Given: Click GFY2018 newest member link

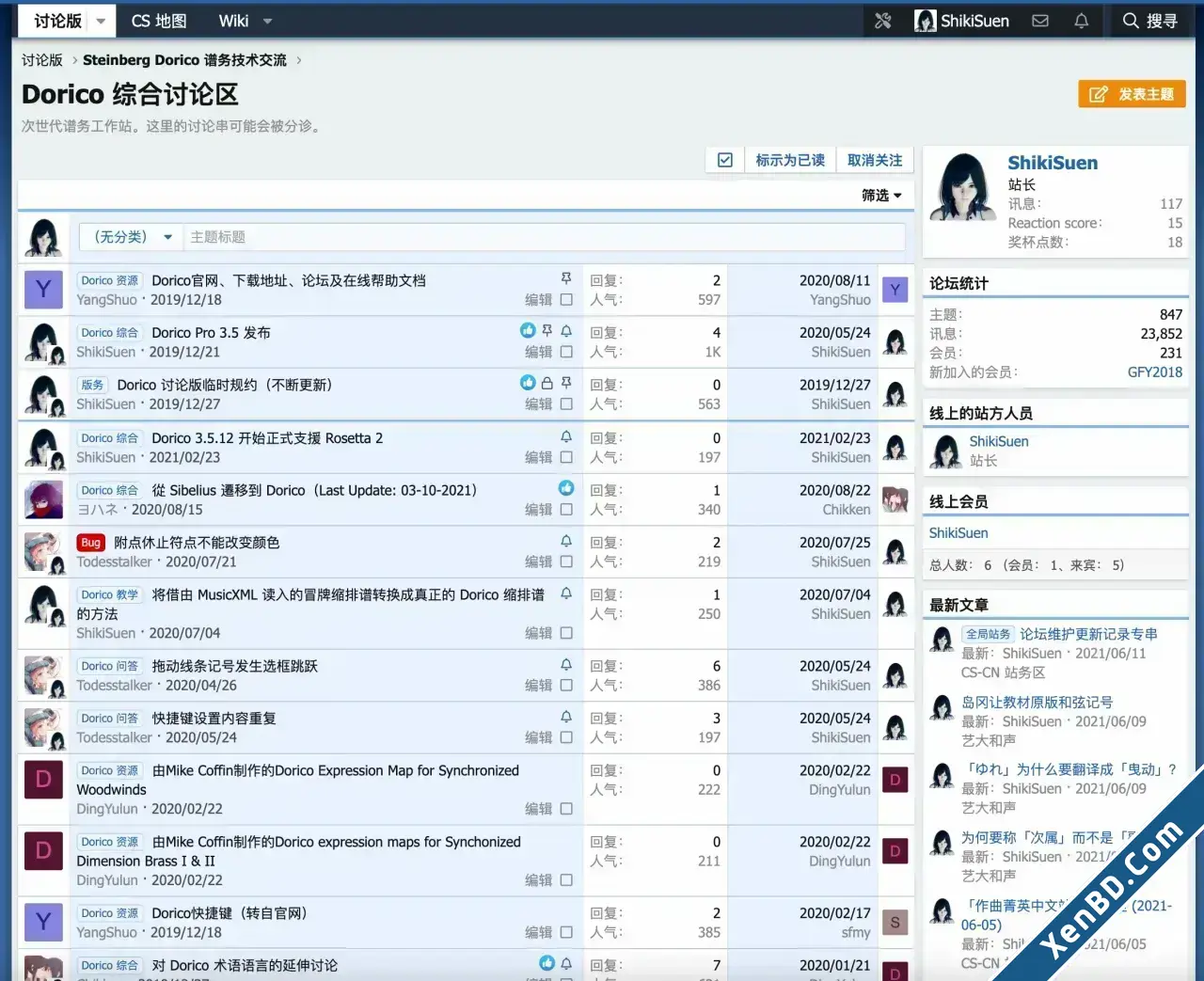Looking at the screenshot, I should (1155, 372).
